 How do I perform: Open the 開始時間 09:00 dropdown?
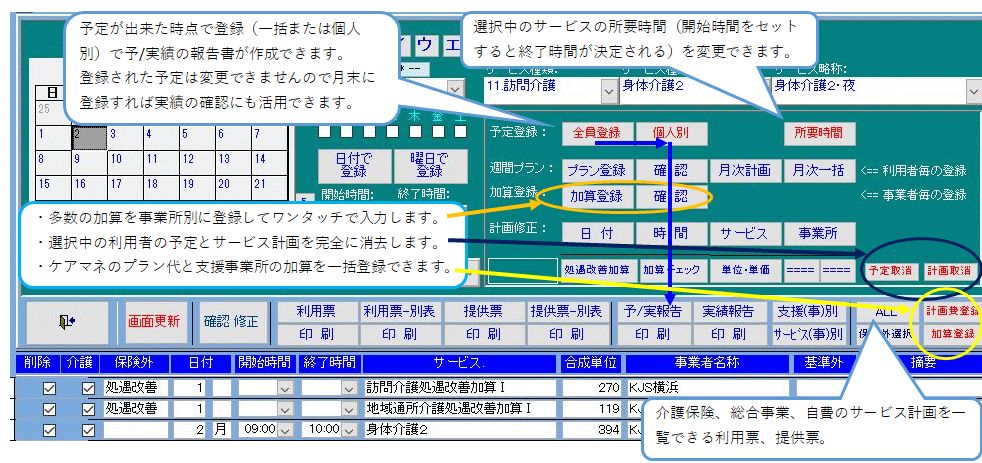click(x=285, y=430)
